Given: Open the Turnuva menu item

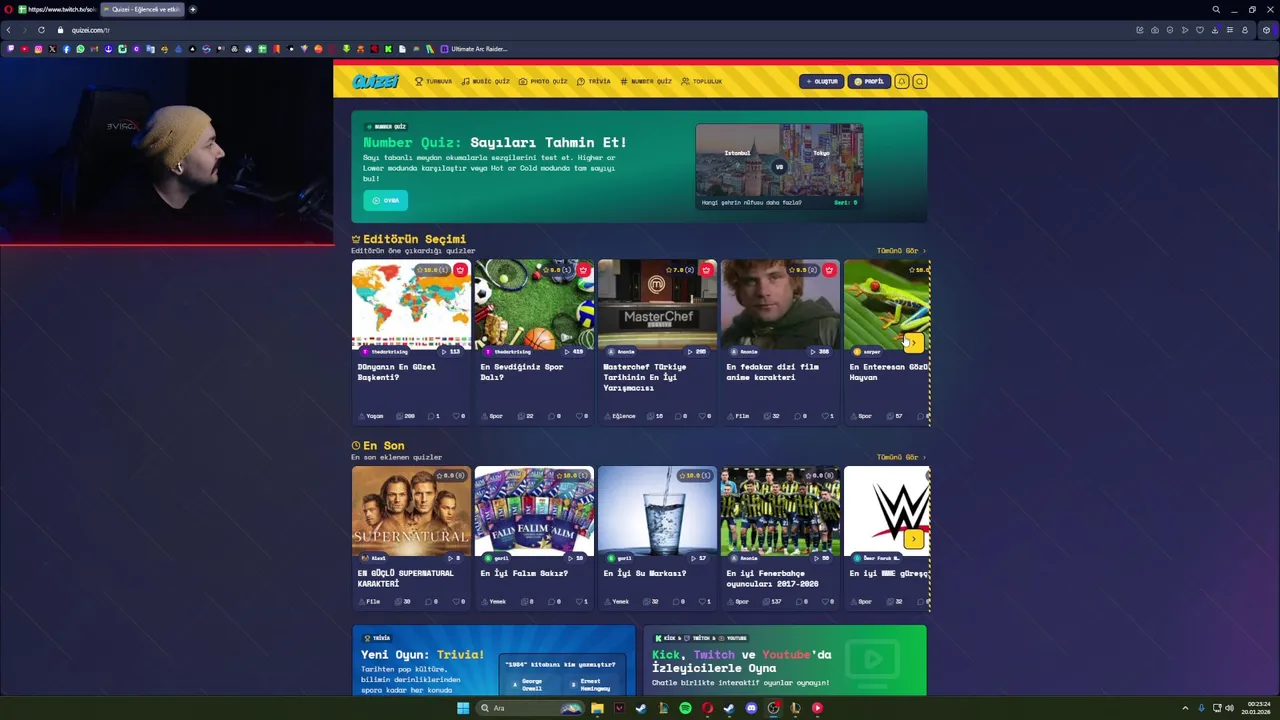Looking at the screenshot, I should (433, 81).
